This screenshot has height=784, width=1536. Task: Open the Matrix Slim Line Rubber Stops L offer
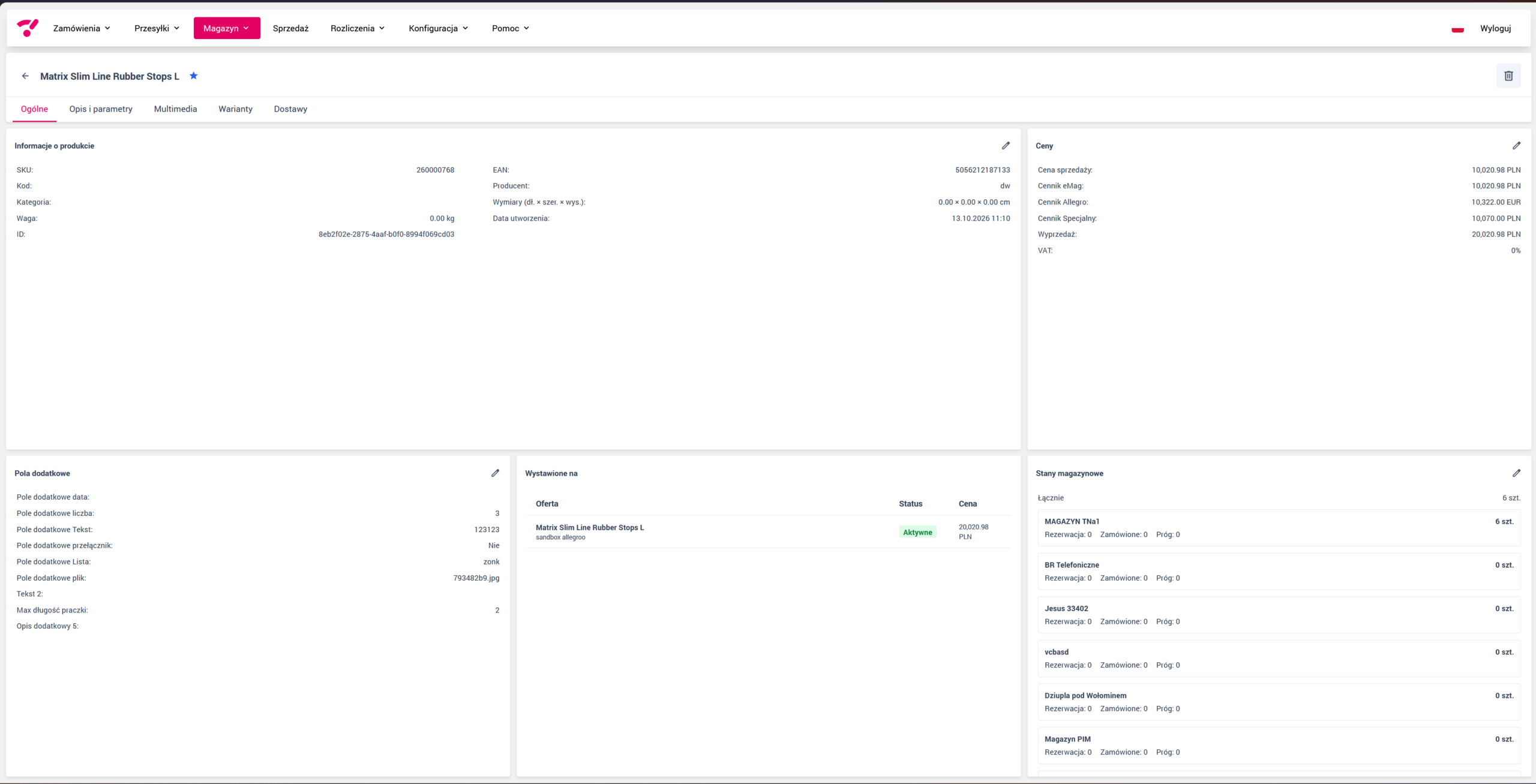click(590, 528)
